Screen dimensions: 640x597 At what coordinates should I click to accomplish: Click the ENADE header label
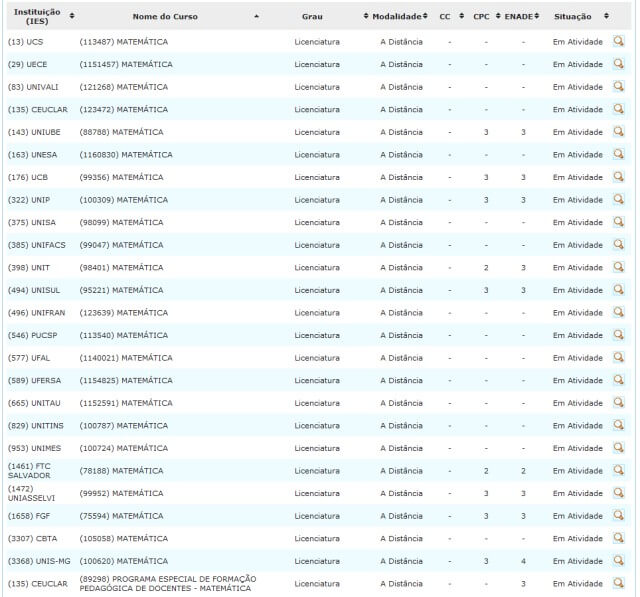pos(518,17)
